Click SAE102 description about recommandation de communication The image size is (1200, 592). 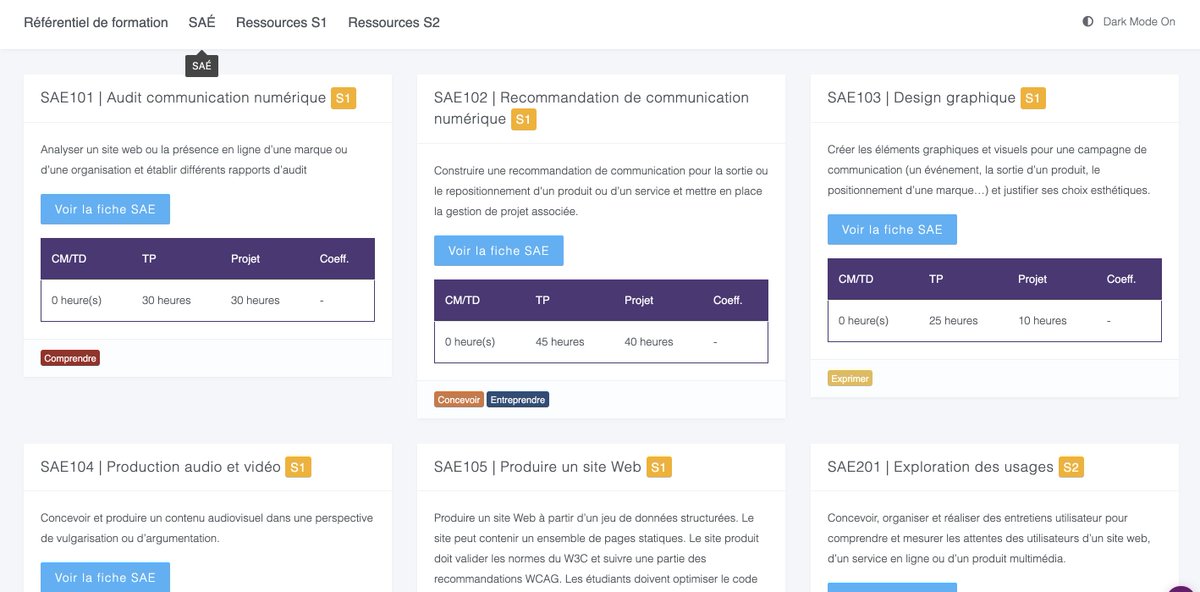(x=601, y=191)
